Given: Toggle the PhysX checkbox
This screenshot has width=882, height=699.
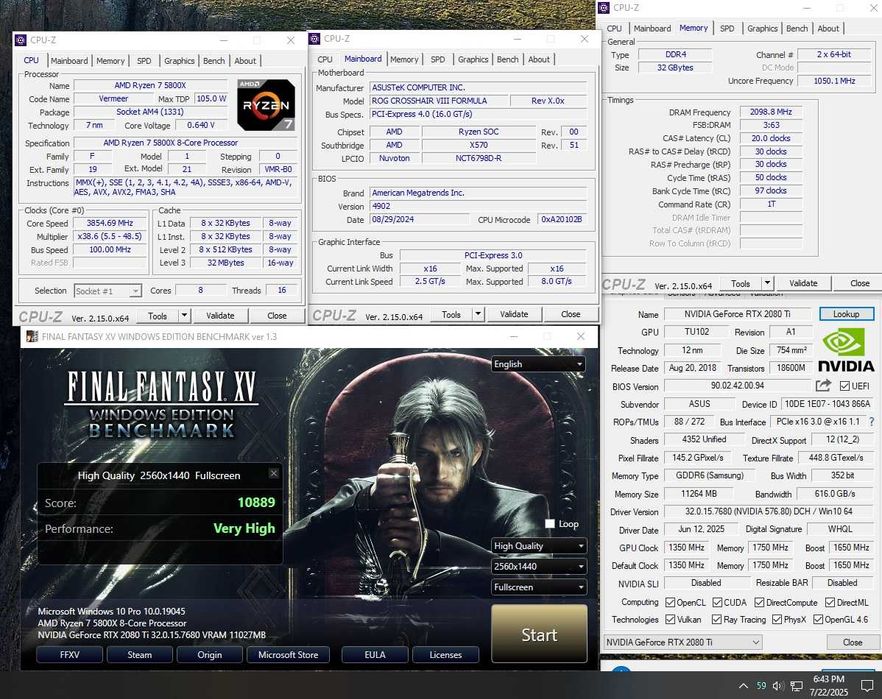Looking at the screenshot, I should pyautogui.click(x=777, y=619).
